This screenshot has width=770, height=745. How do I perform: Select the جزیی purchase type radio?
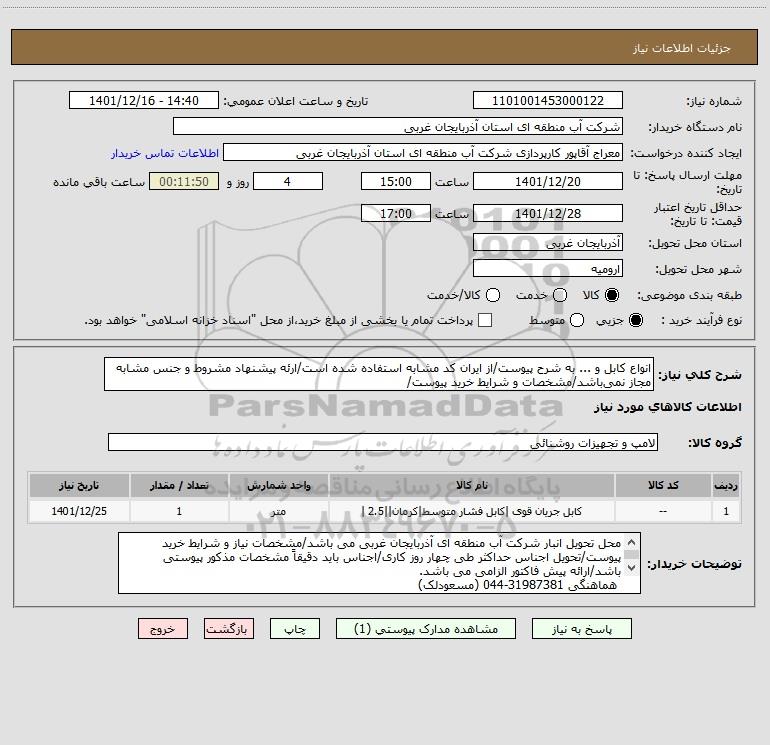click(x=635, y=320)
